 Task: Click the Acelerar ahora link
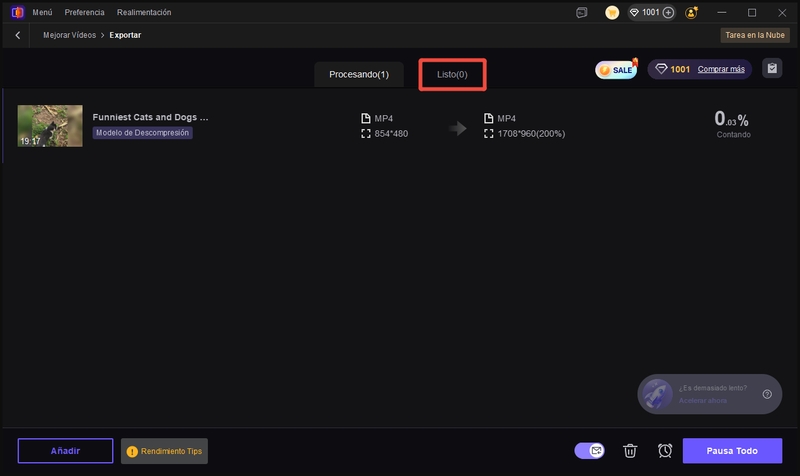pyautogui.click(x=703, y=400)
